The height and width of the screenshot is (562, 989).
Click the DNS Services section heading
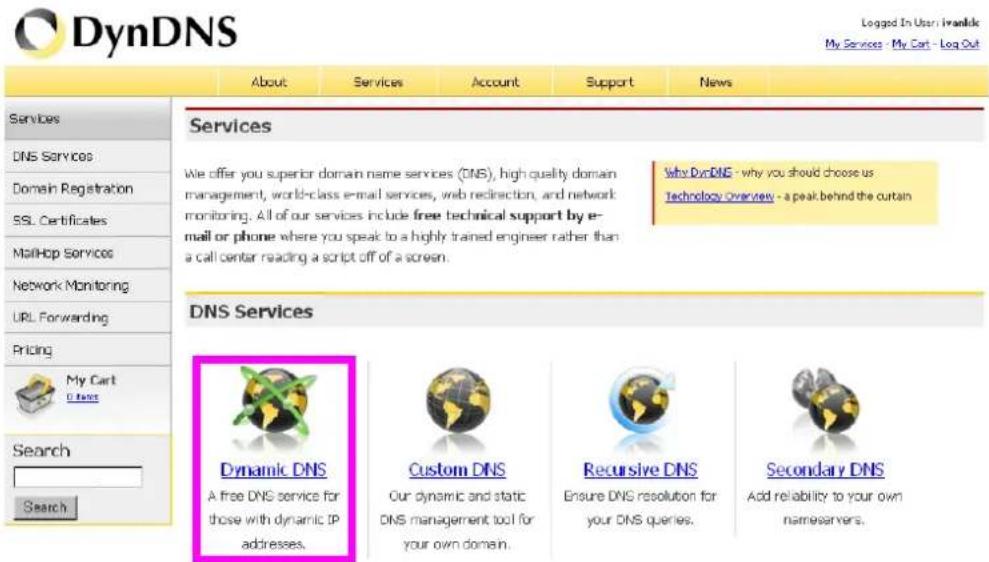[x=251, y=312]
